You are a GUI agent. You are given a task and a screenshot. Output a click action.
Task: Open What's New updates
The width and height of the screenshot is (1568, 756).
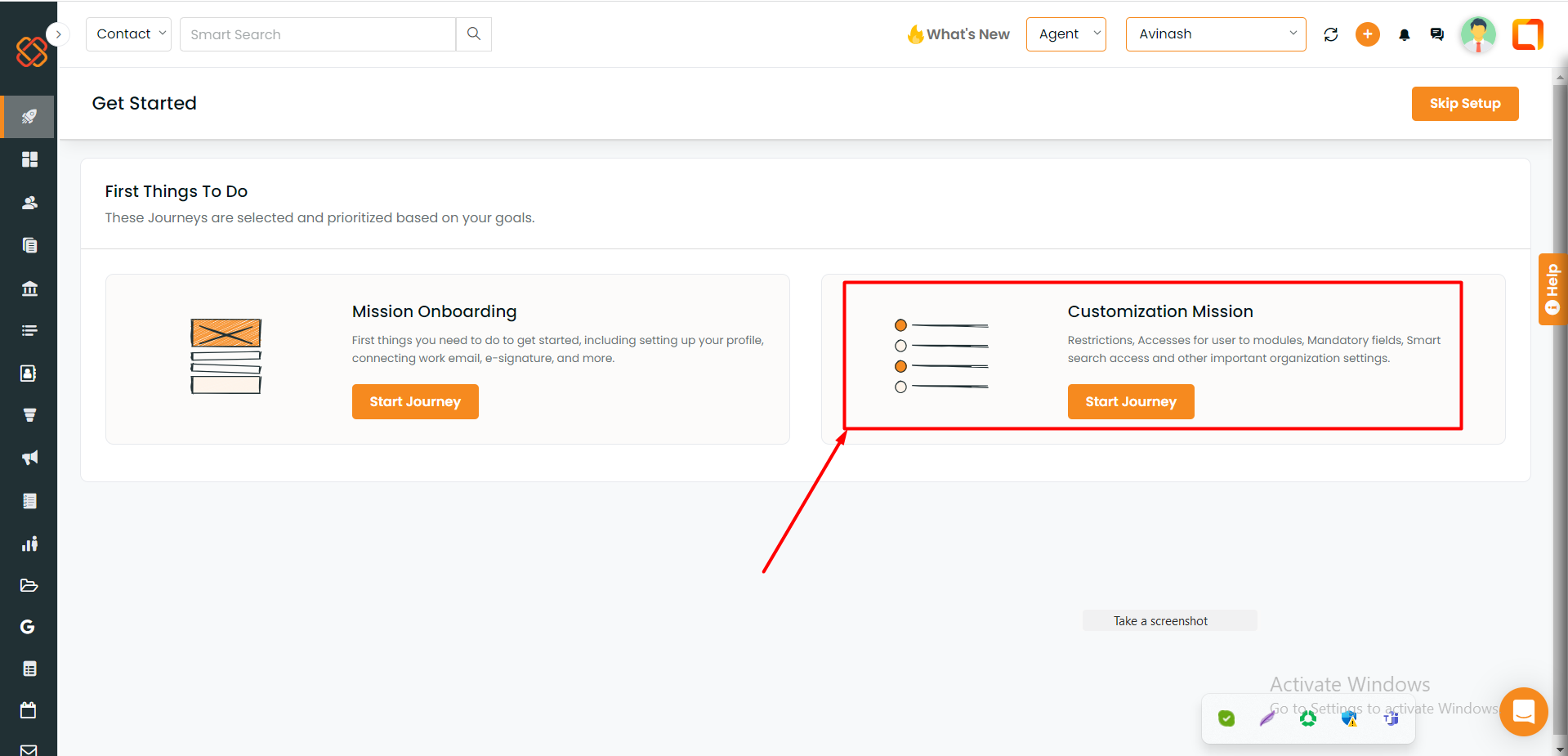958,34
